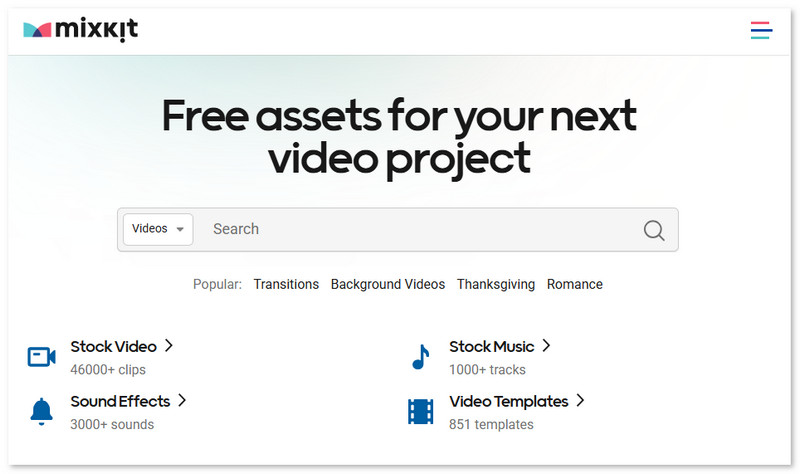
Task: Select the Transitions popular search
Action: (x=286, y=284)
